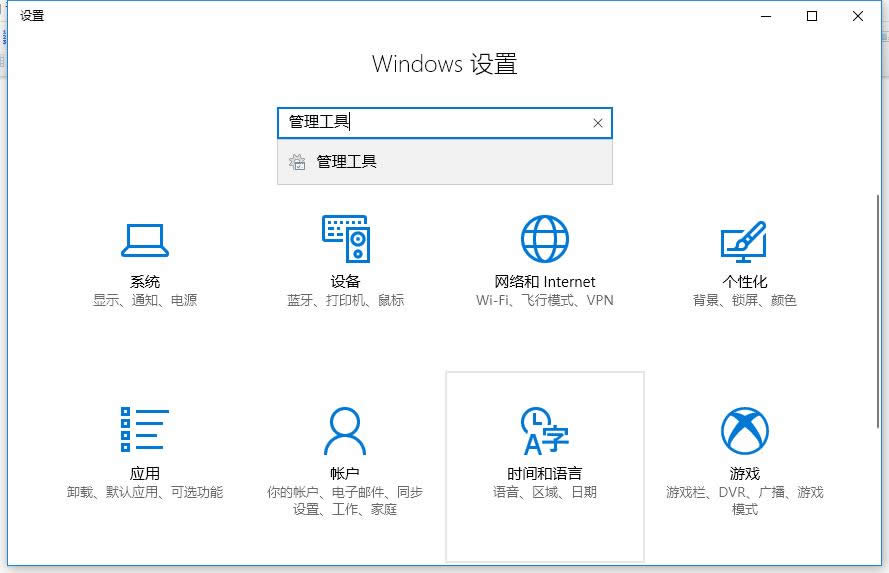Screen dimensions: 889x573
Task: Maximize the Settings window
Action: click(812, 15)
